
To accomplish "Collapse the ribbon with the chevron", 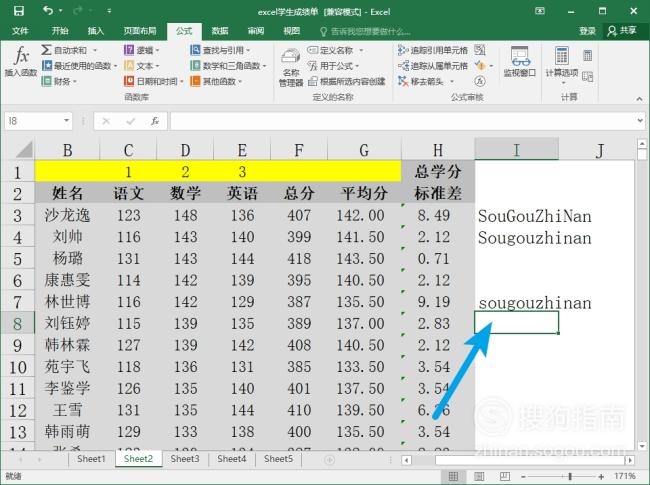I will point(639,99).
